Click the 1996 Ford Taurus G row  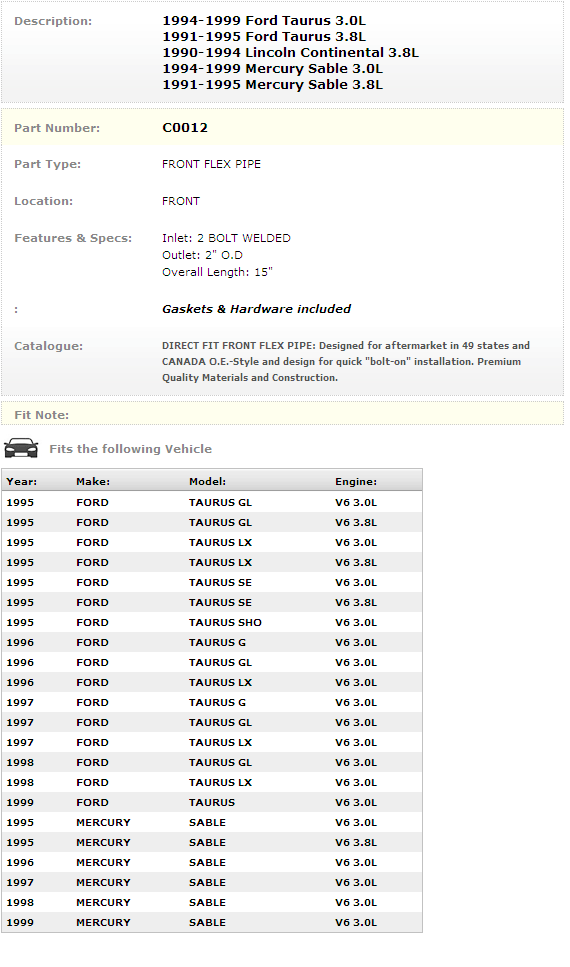(212, 642)
